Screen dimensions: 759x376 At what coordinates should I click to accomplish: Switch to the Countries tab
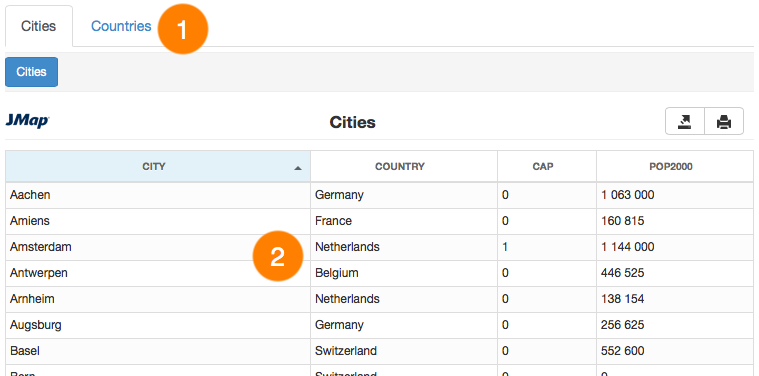point(121,26)
